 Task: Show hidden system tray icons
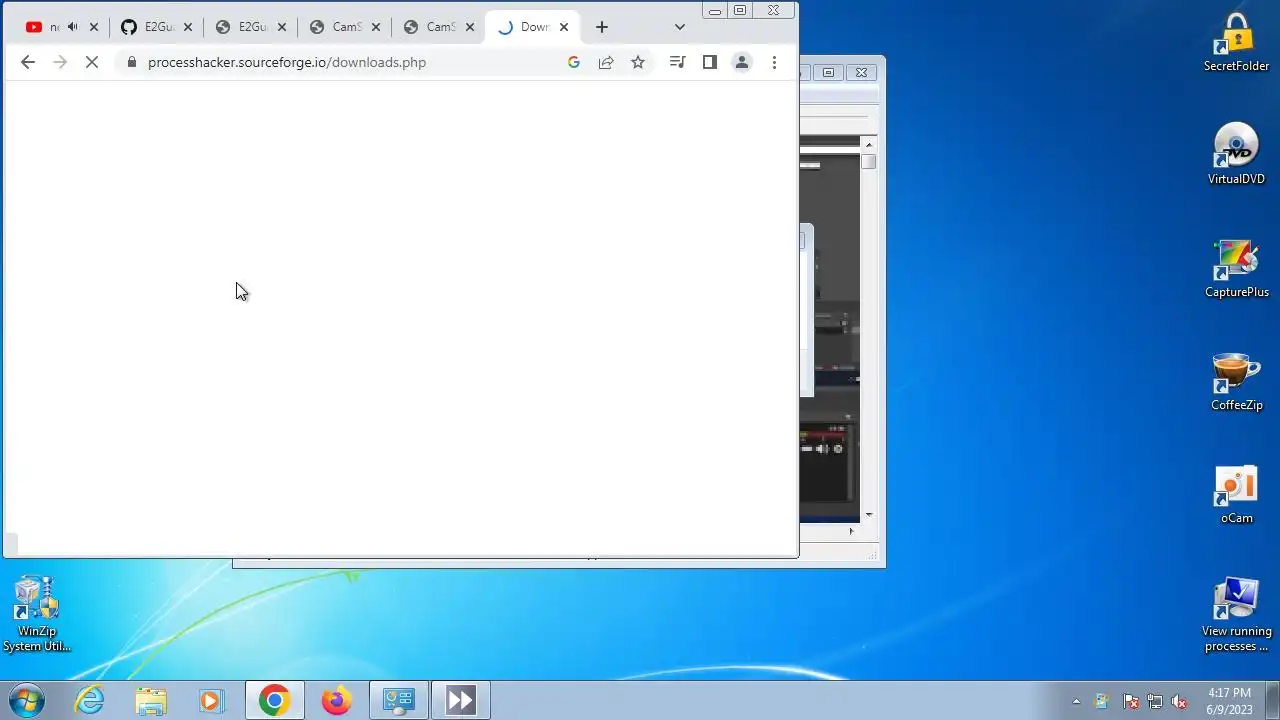[1076, 701]
